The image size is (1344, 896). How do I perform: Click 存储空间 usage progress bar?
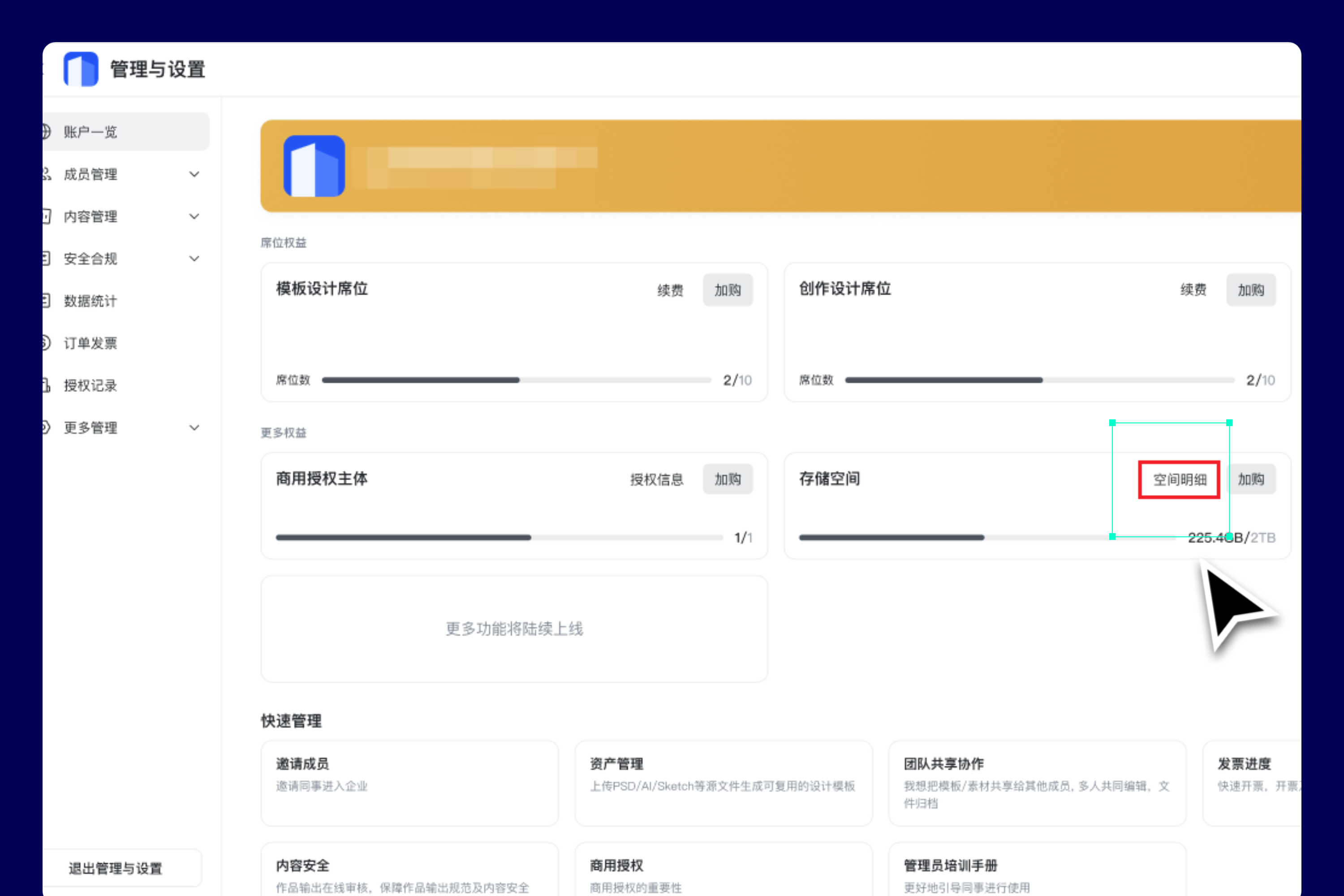[989, 538]
